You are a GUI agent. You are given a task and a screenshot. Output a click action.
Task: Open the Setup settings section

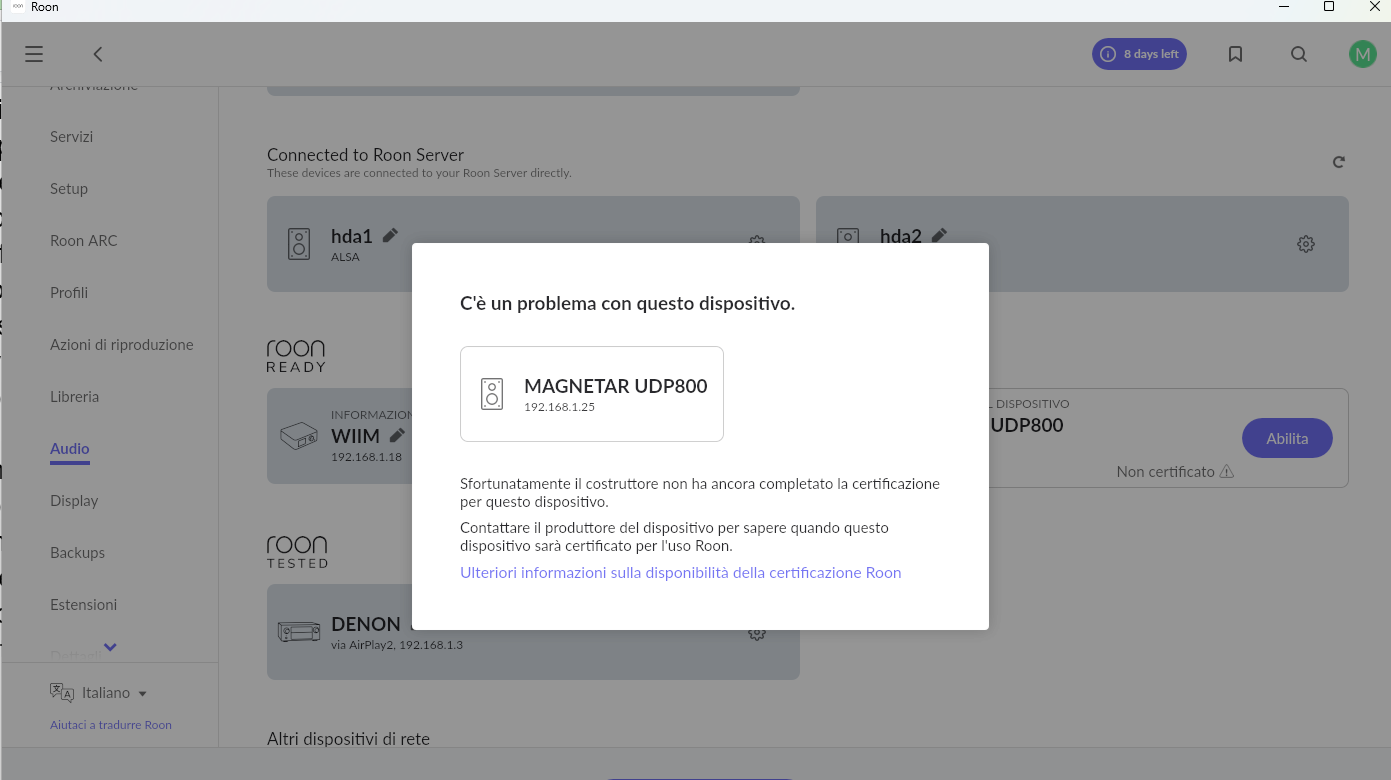(x=69, y=189)
